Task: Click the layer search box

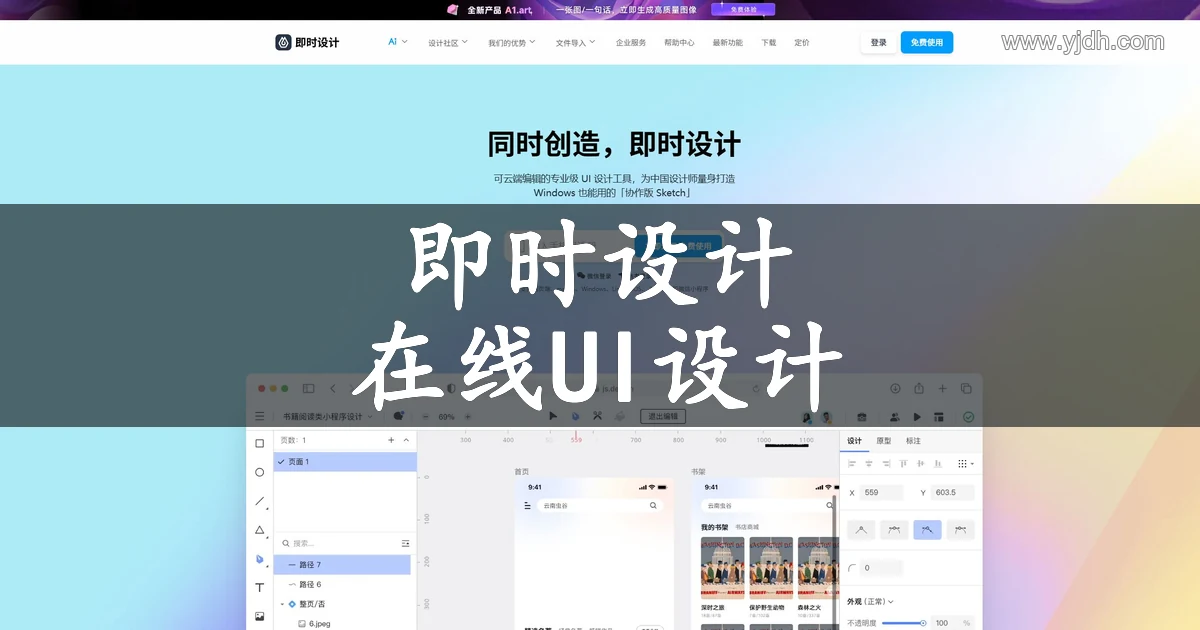Action: click(337, 543)
